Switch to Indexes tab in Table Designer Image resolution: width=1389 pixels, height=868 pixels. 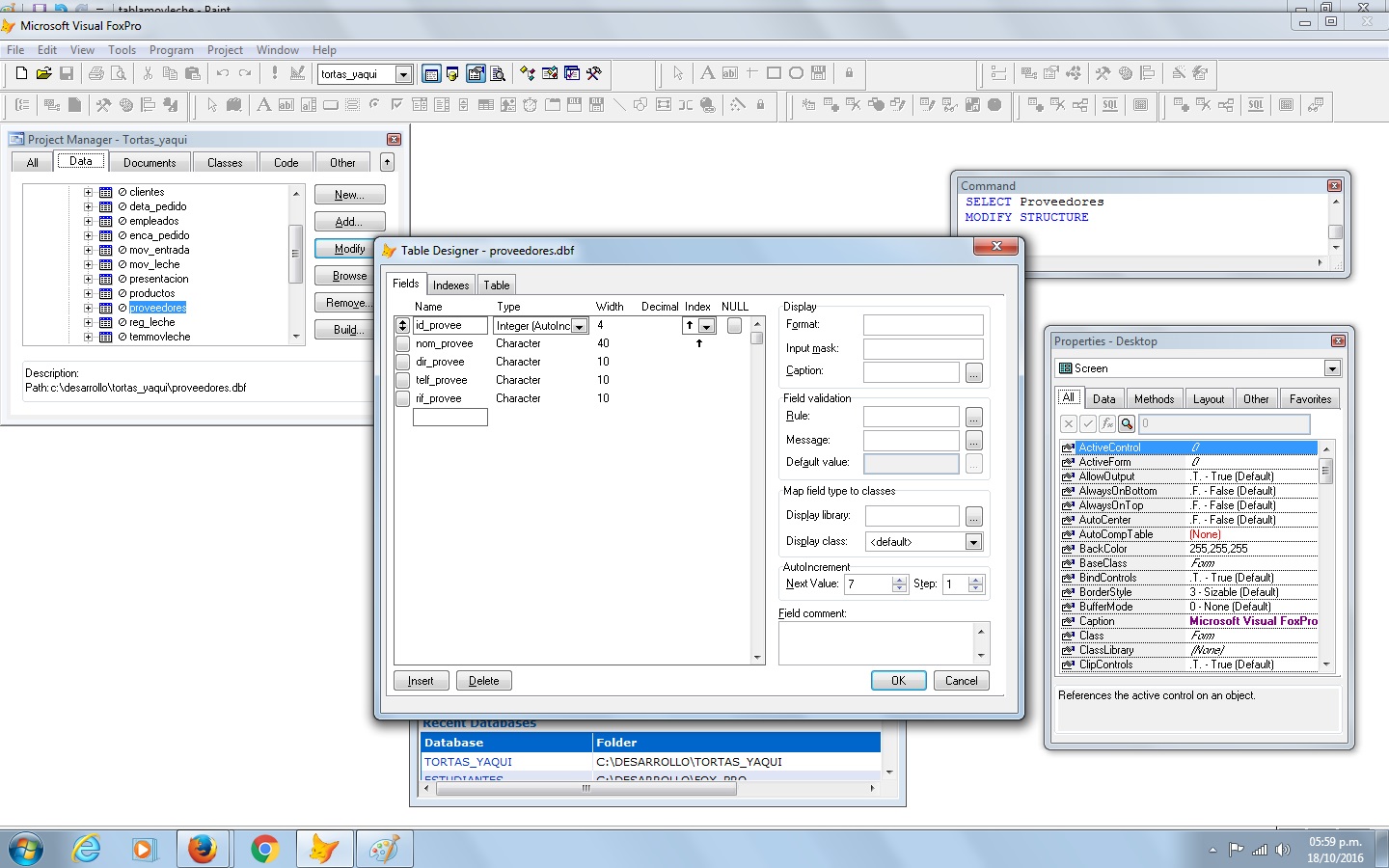click(x=450, y=285)
